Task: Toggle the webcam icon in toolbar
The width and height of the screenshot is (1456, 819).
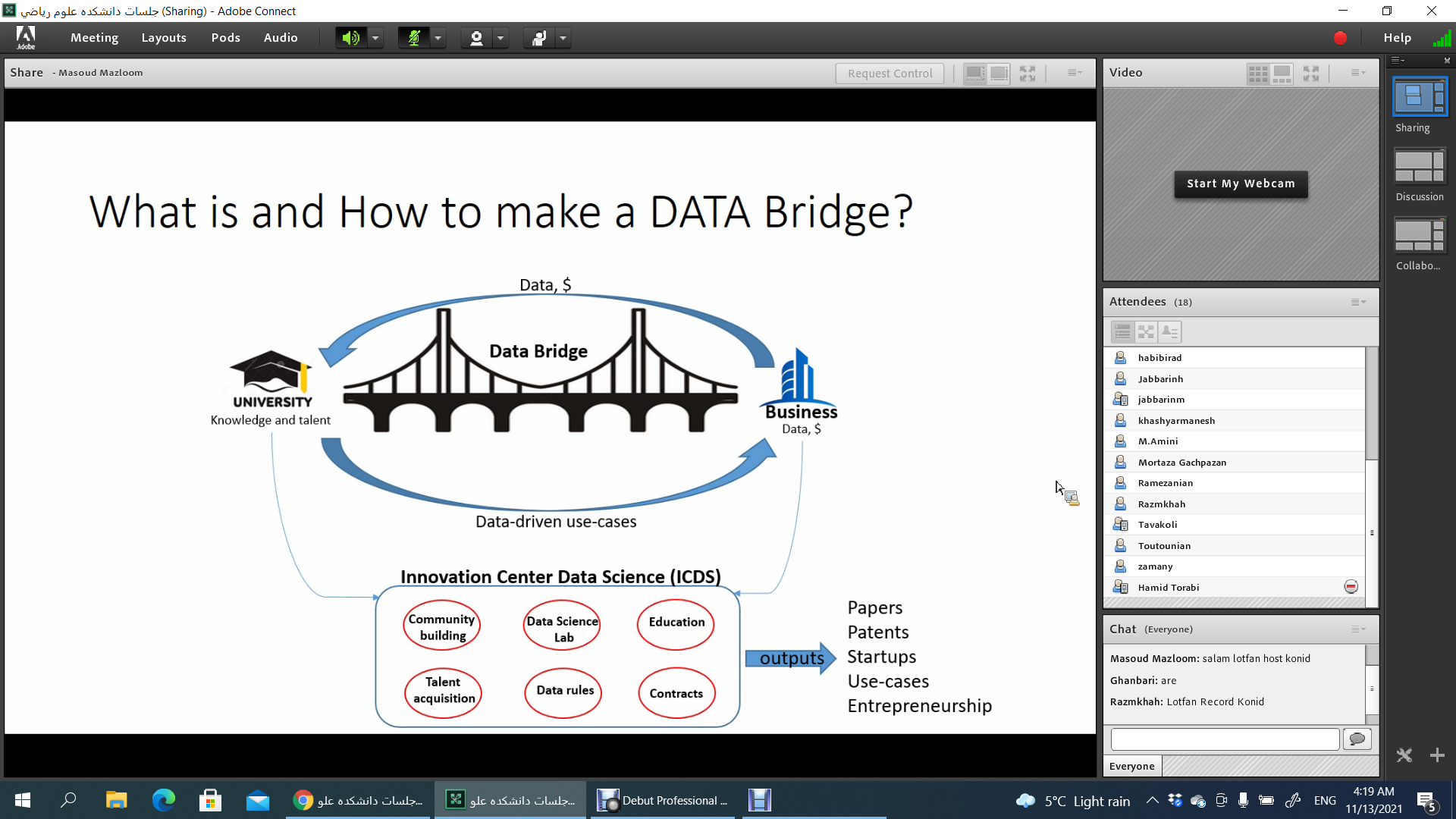Action: pos(476,38)
